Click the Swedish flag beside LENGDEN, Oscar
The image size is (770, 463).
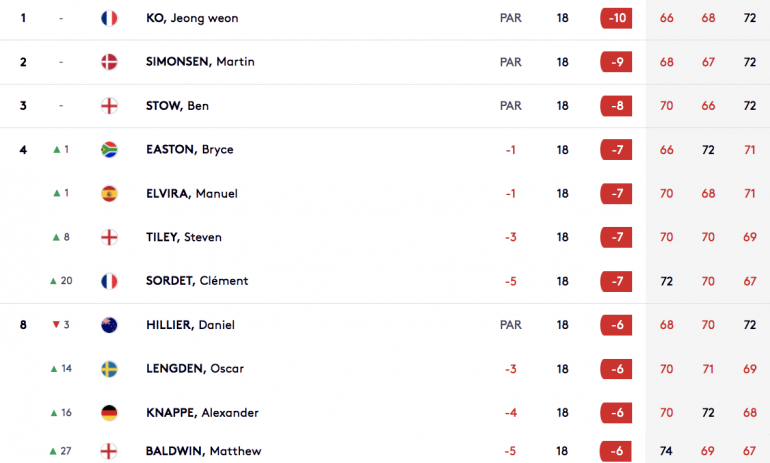click(x=109, y=369)
